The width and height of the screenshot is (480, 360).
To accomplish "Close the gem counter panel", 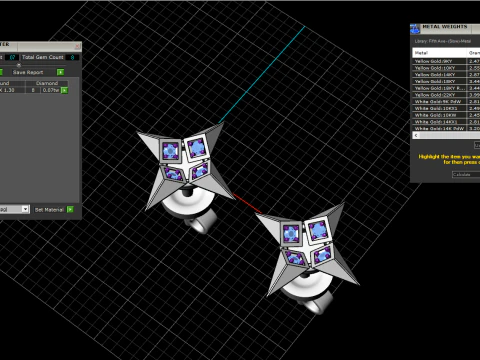I will pyautogui.click(x=77, y=46).
